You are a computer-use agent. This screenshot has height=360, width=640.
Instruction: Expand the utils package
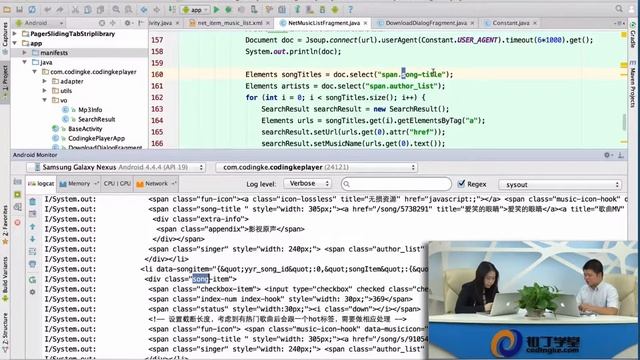pos(44,91)
